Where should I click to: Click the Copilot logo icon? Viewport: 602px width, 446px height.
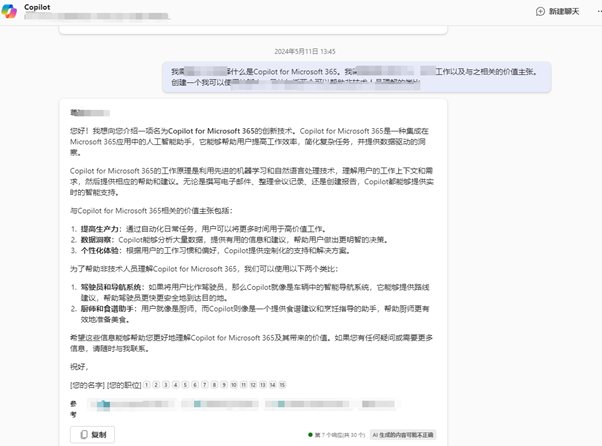coord(9,11)
